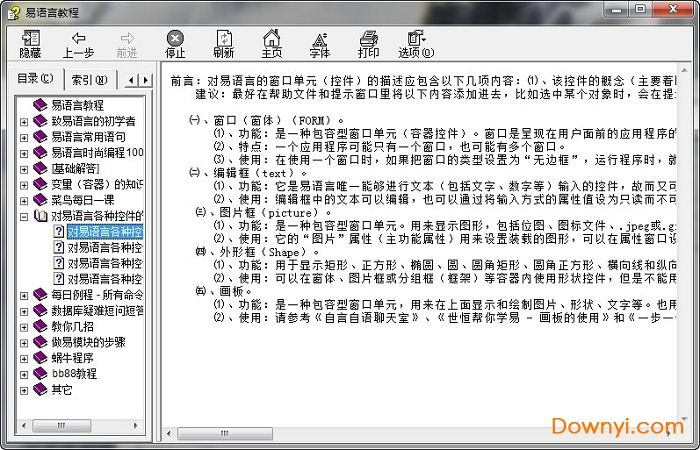
Task: Click the ㈡、编辑框（text） heading
Action: [249, 173]
